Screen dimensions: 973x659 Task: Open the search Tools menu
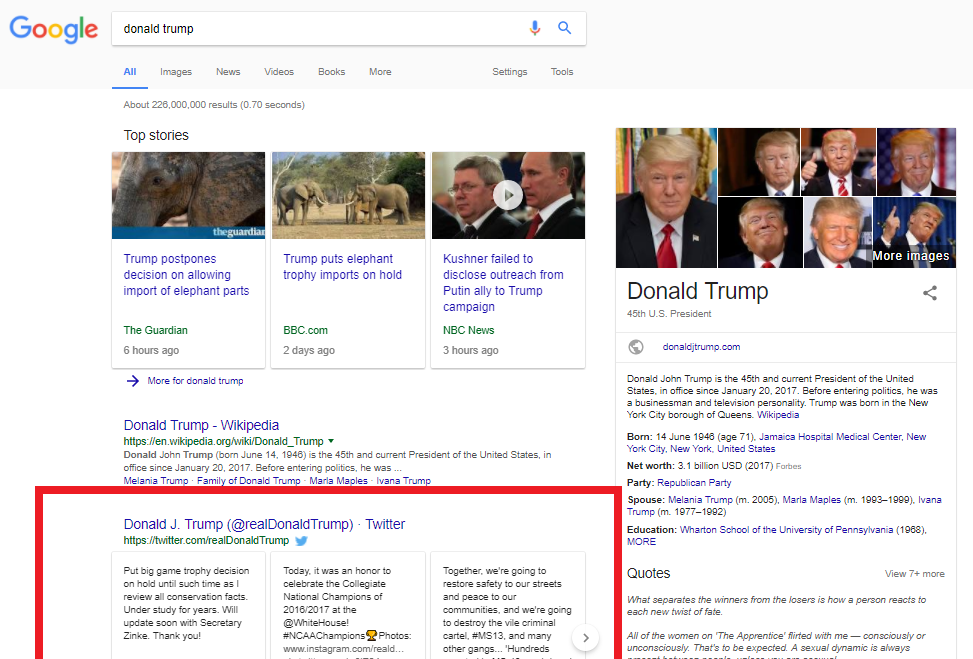[x=562, y=72]
